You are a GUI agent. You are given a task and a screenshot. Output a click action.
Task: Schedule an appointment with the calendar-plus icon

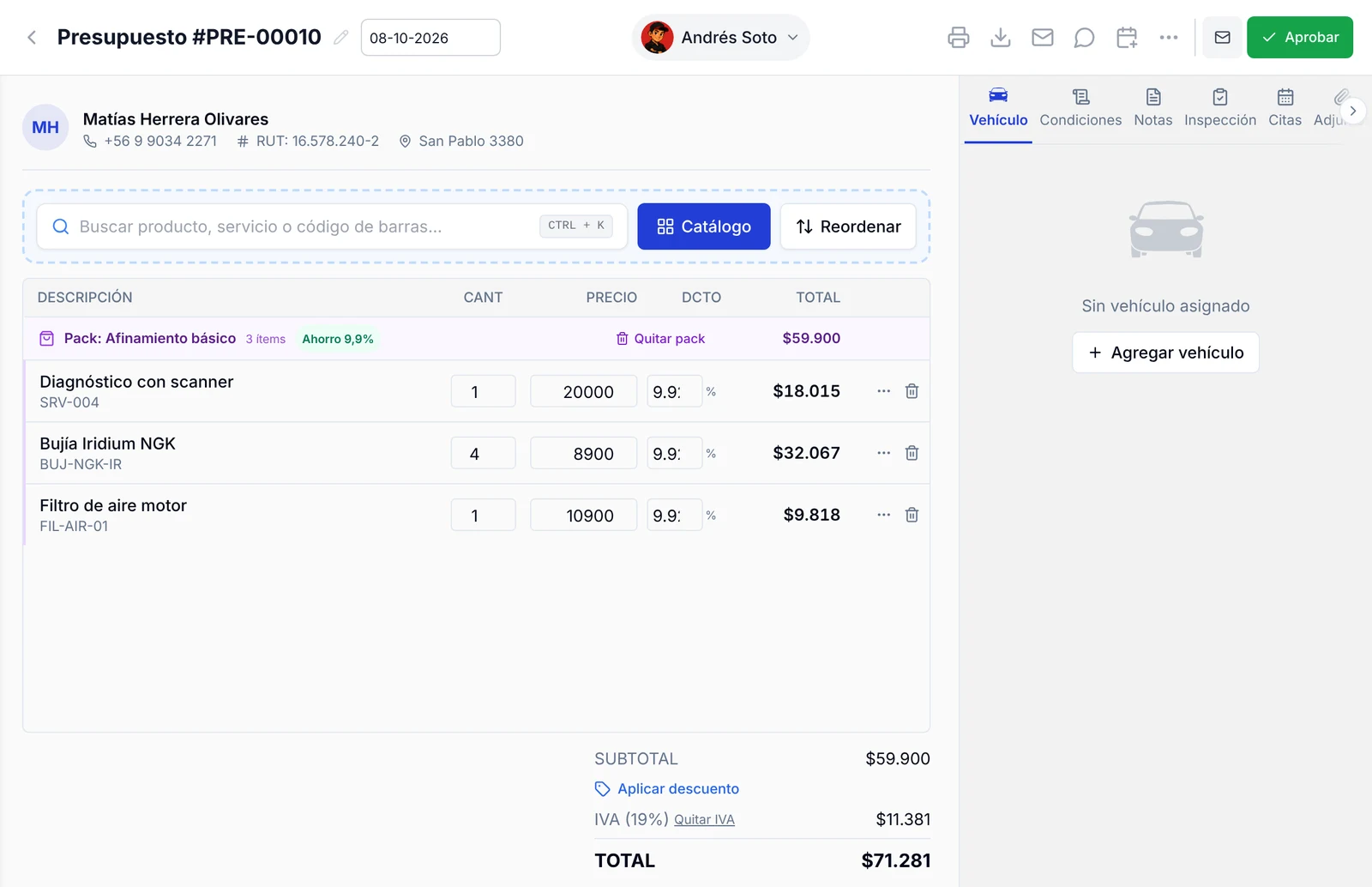(x=1127, y=38)
